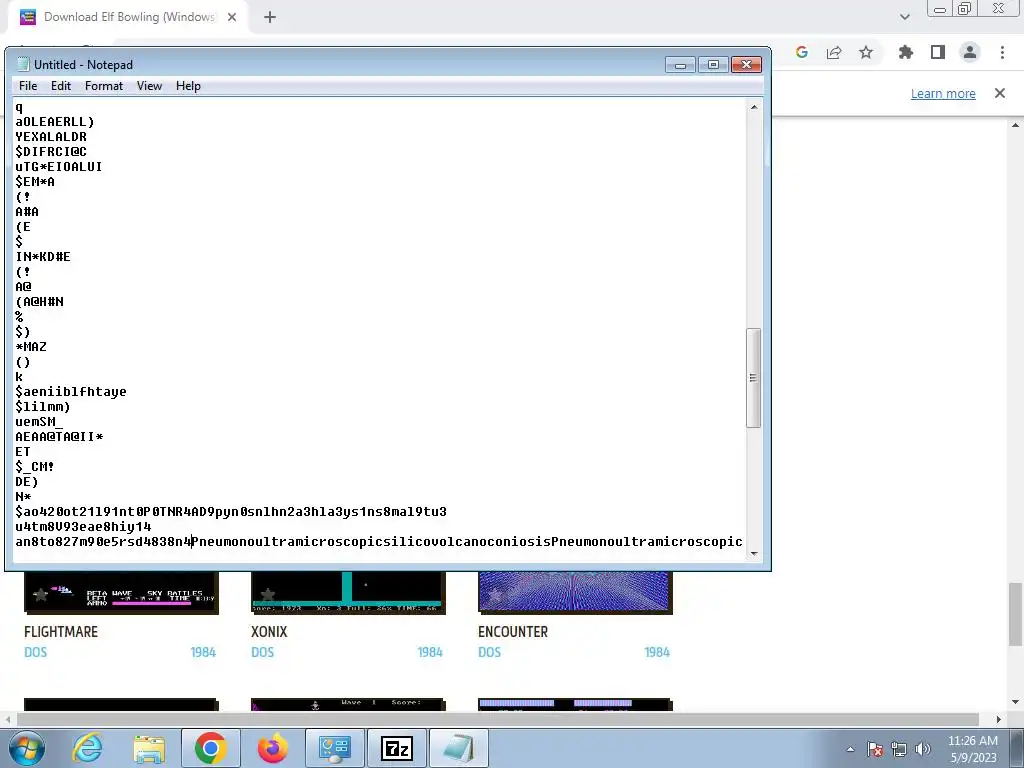
Task: Toggle the Chrome side panel icon
Action: (938, 52)
